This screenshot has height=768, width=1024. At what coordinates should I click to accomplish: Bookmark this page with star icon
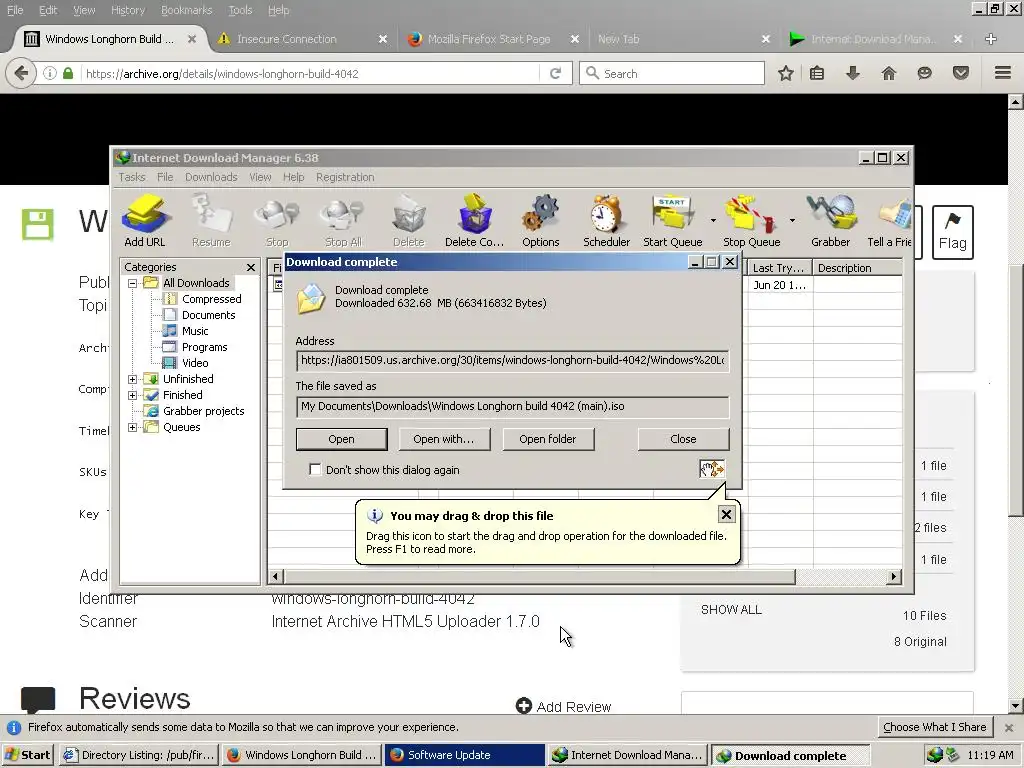click(786, 73)
